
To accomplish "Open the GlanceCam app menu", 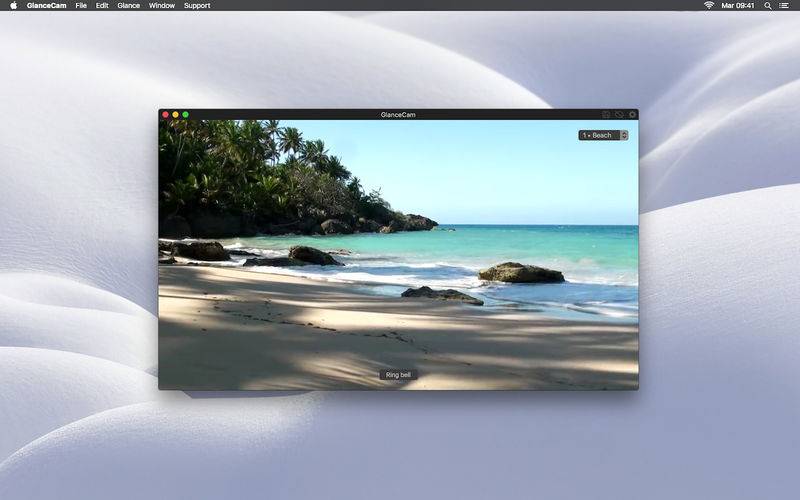I will (x=46, y=6).
